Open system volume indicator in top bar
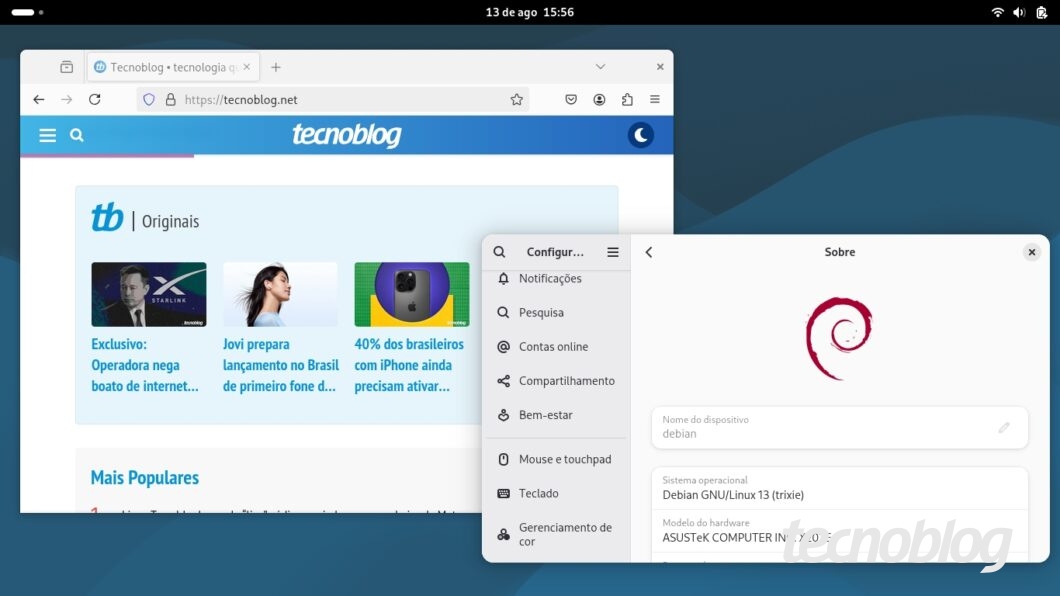Screen dimensions: 1060x596 1019,12
